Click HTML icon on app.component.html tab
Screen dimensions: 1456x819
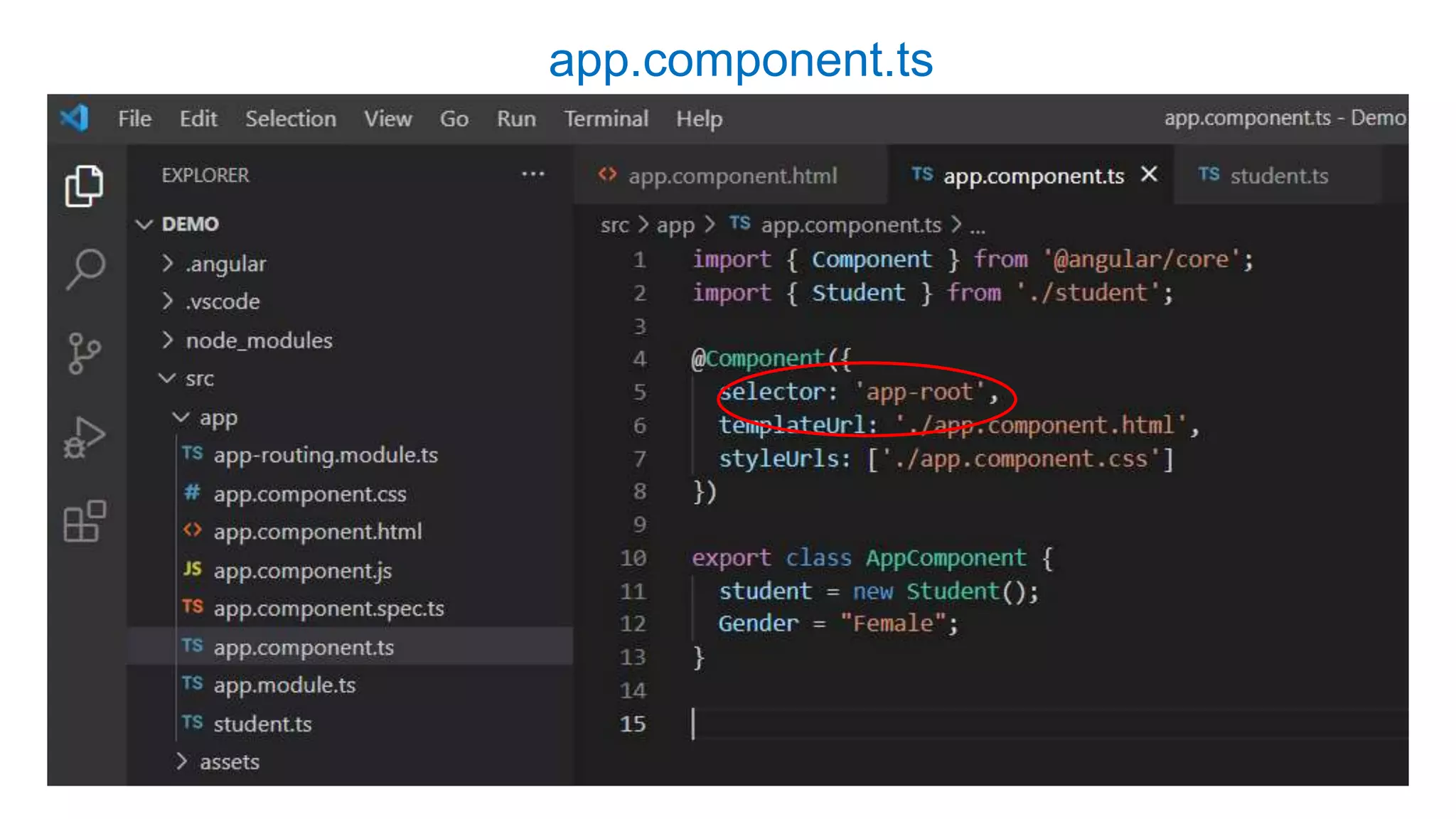click(x=607, y=174)
